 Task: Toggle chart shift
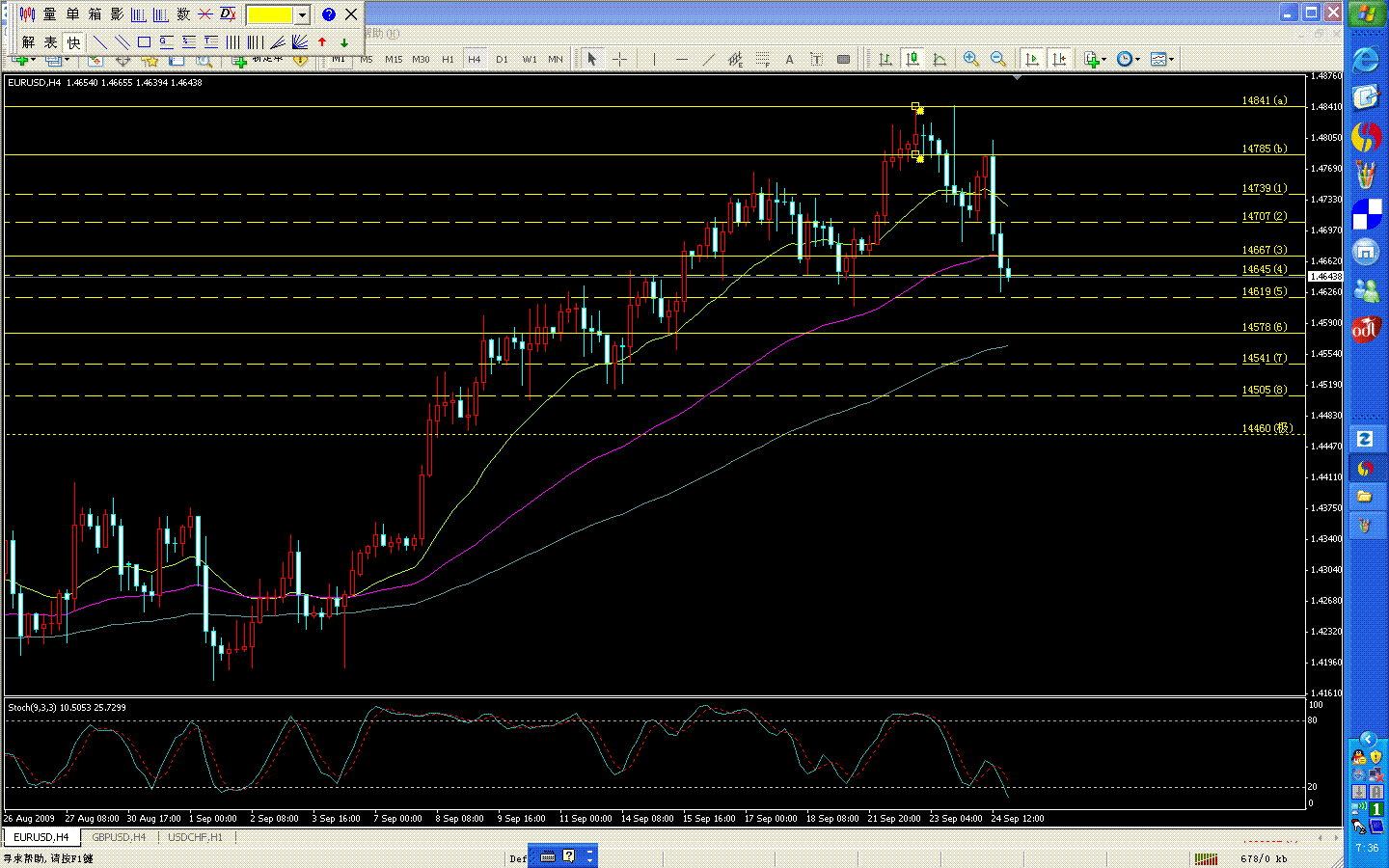[1059, 60]
